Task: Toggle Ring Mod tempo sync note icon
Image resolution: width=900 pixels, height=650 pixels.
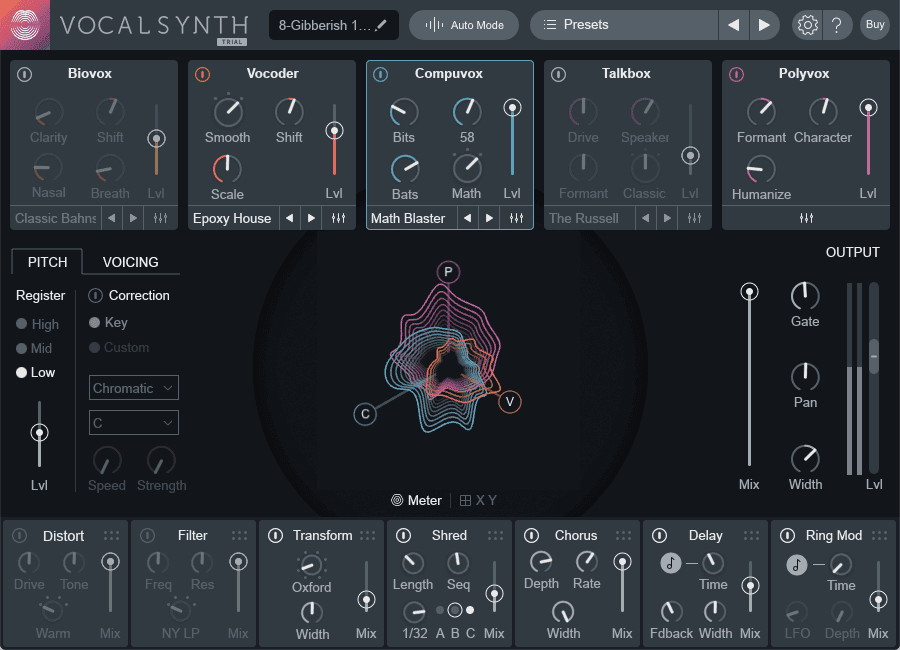Action: (x=797, y=565)
